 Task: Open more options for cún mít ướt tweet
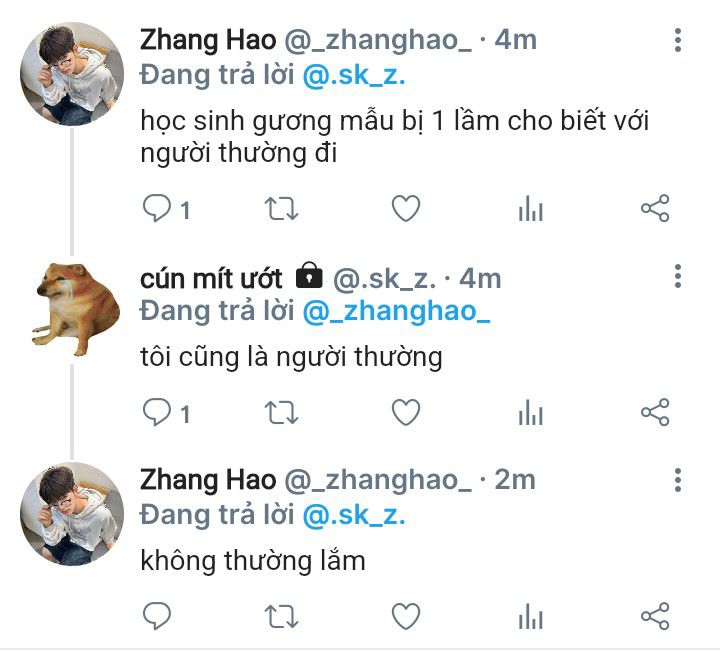coord(678,276)
